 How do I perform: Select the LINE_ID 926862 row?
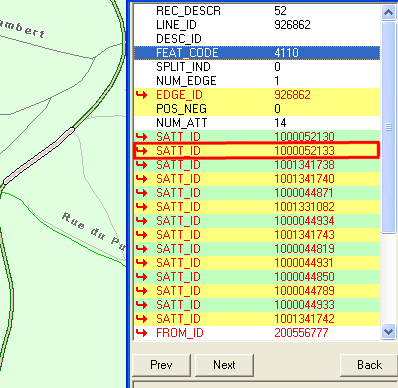click(257, 25)
